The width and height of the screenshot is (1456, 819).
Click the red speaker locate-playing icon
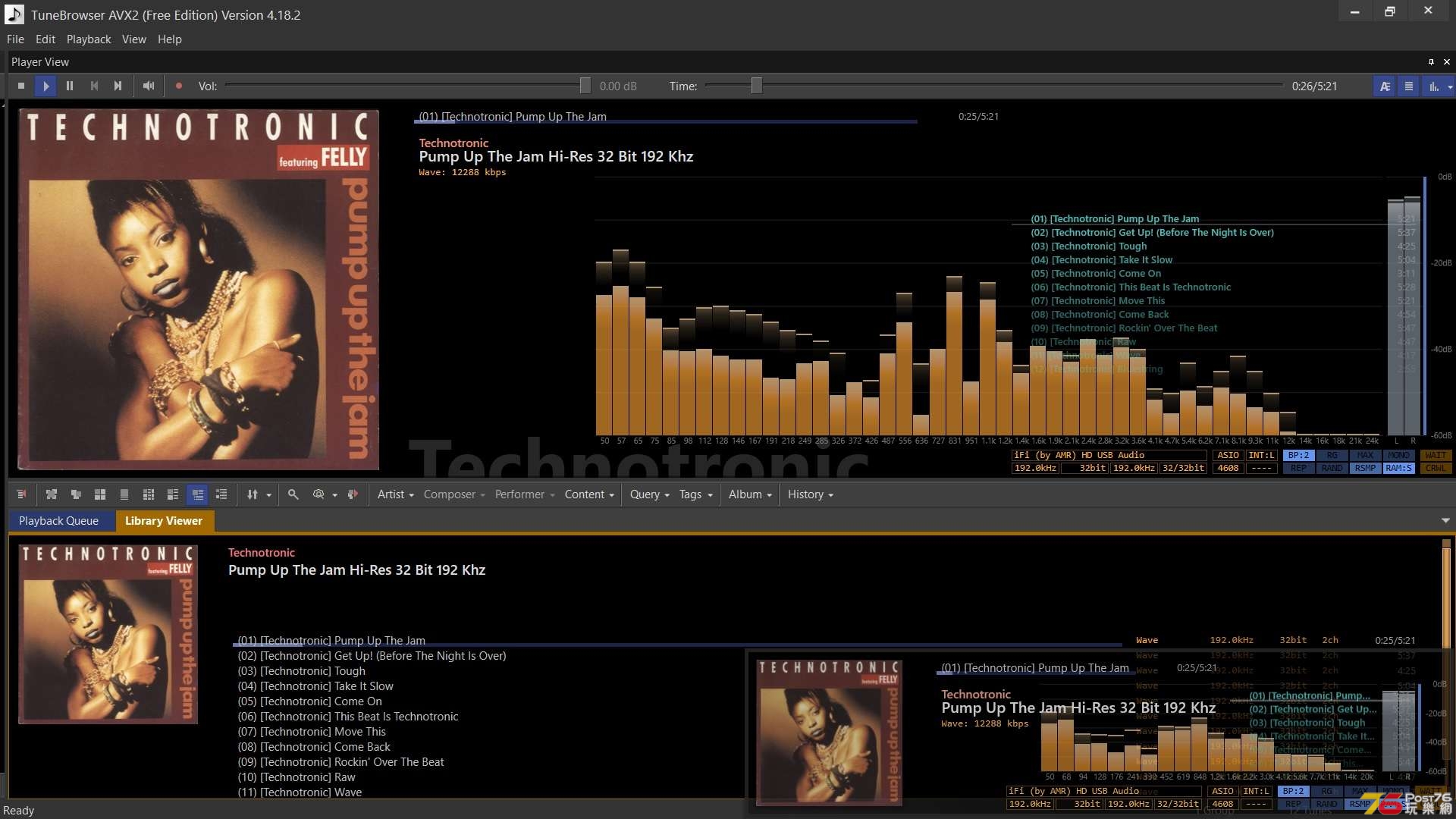point(353,494)
